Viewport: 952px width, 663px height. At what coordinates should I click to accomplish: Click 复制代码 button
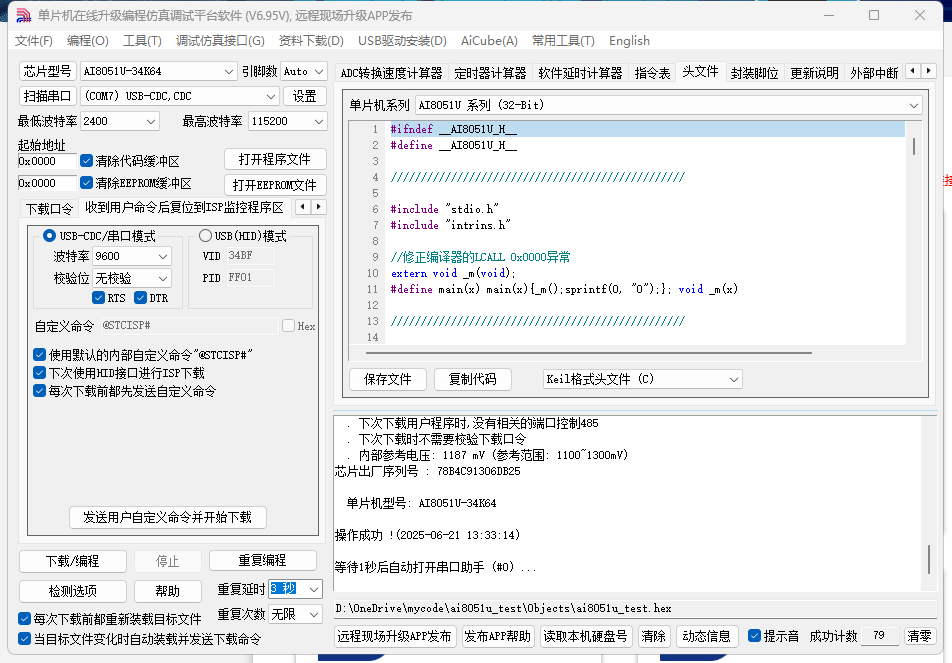[x=472, y=379]
